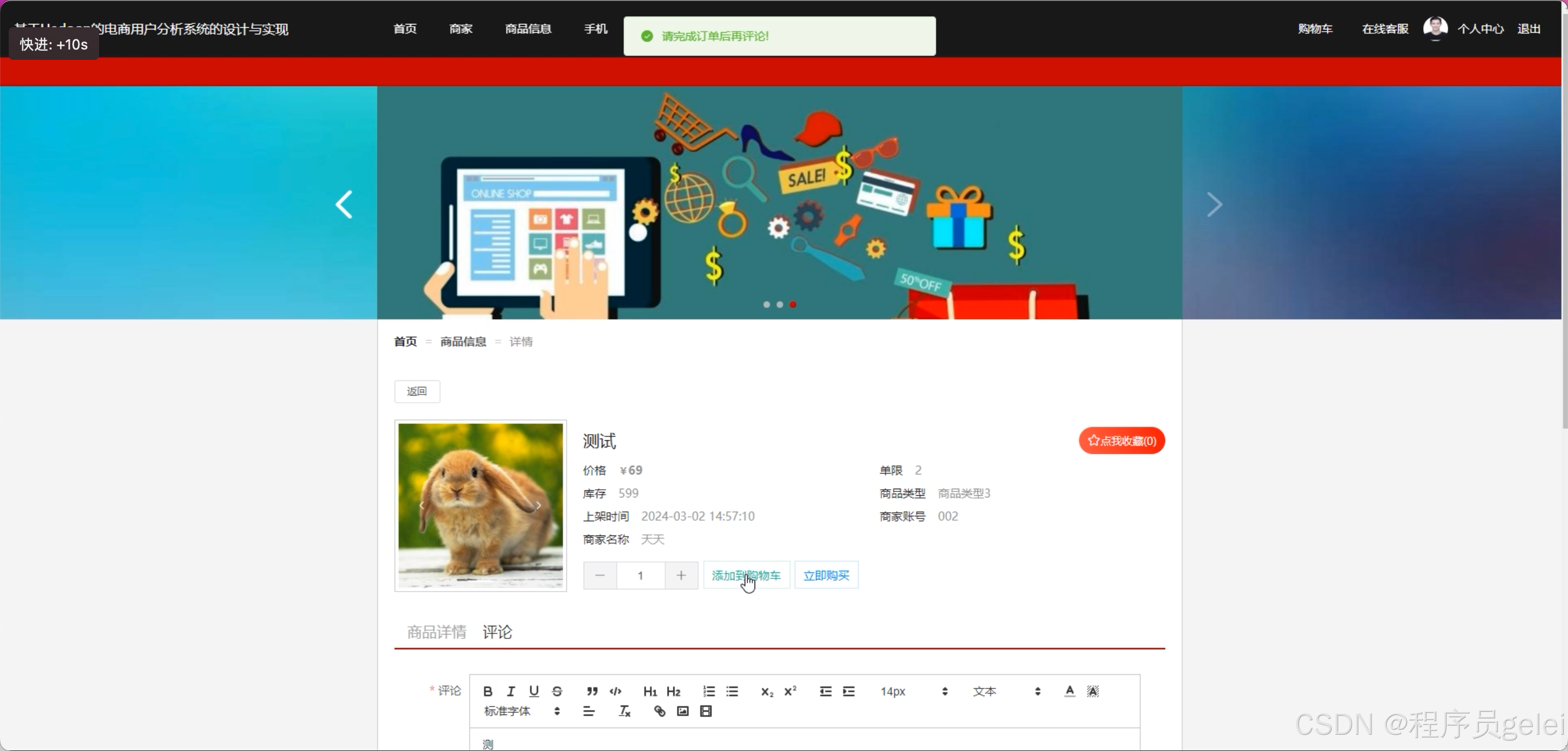Insert video into the comment editor
The height and width of the screenshot is (751, 1568).
coord(706,711)
